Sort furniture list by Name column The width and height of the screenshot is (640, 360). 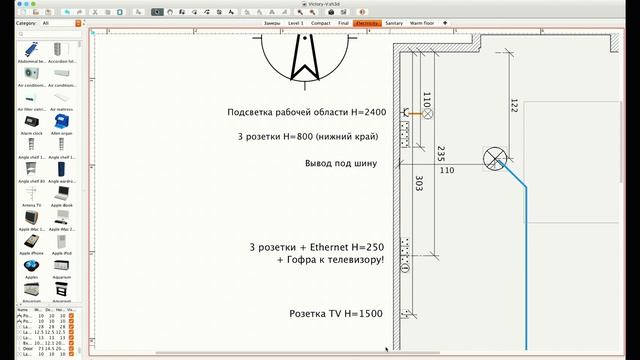pyautogui.click(x=24, y=310)
